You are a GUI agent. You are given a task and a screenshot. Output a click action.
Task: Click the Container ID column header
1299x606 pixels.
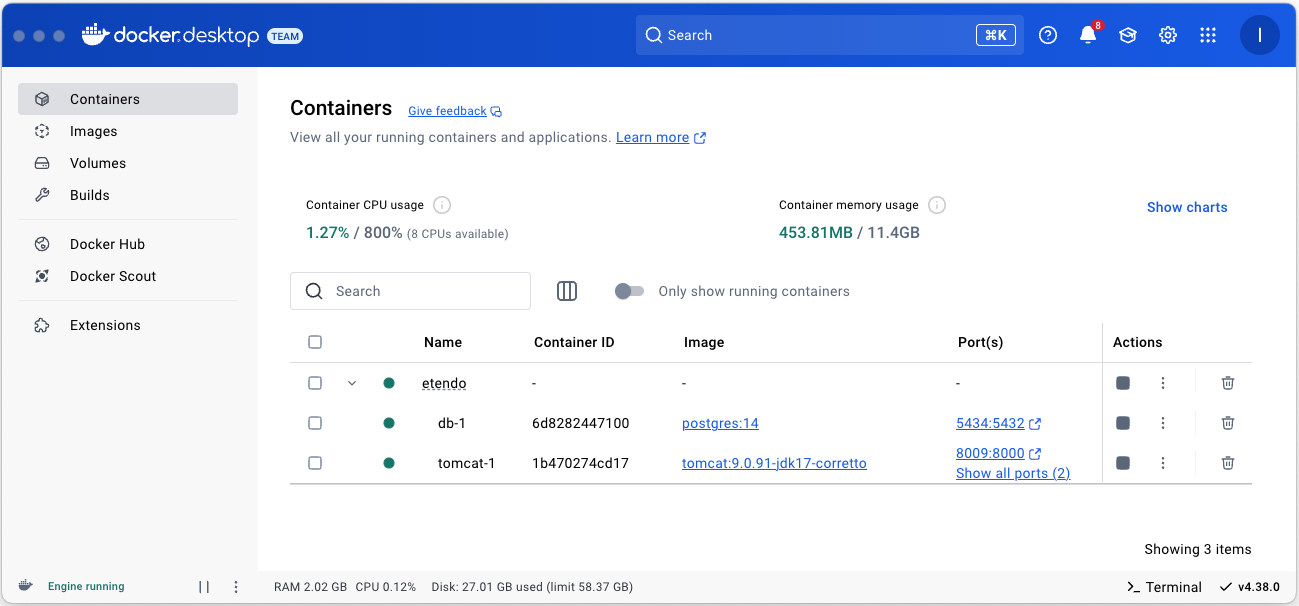pyautogui.click(x=574, y=342)
